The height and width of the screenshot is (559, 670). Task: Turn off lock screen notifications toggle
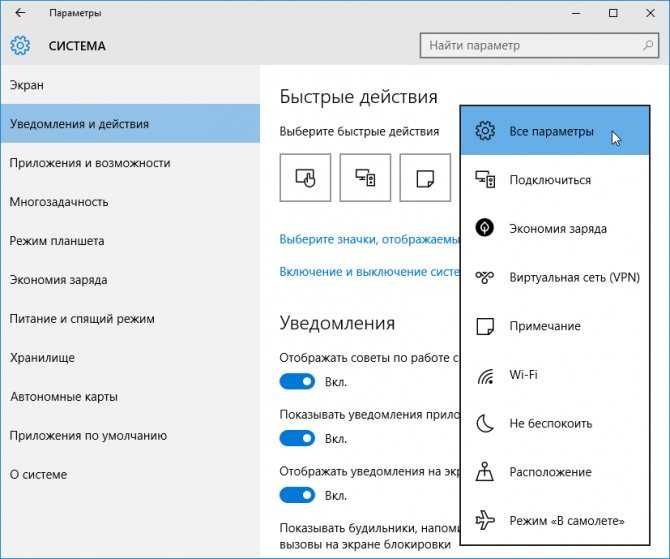tap(297, 495)
